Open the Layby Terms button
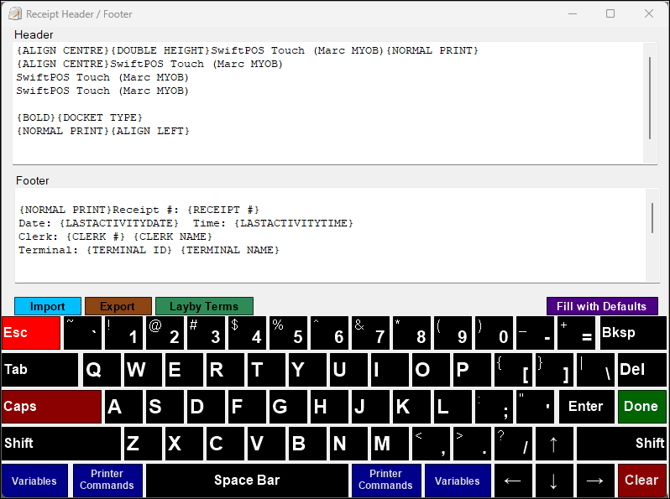 (x=204, y=306)
